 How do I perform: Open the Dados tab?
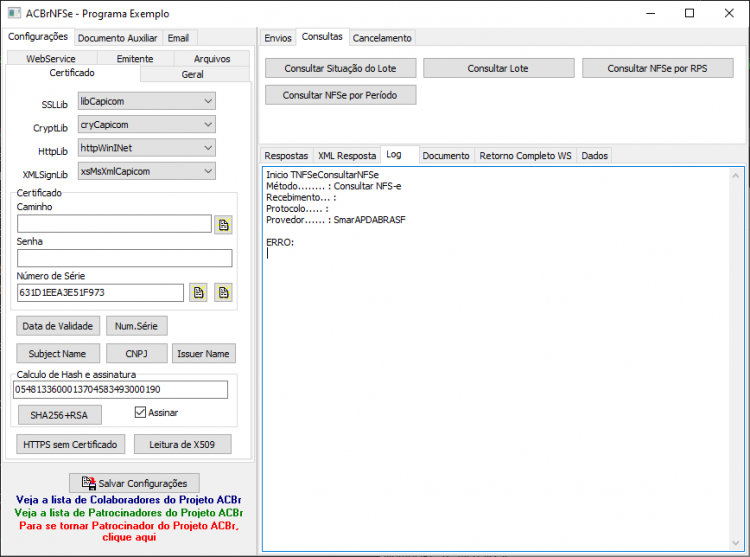pyautogui.click(x=595, y=156)
